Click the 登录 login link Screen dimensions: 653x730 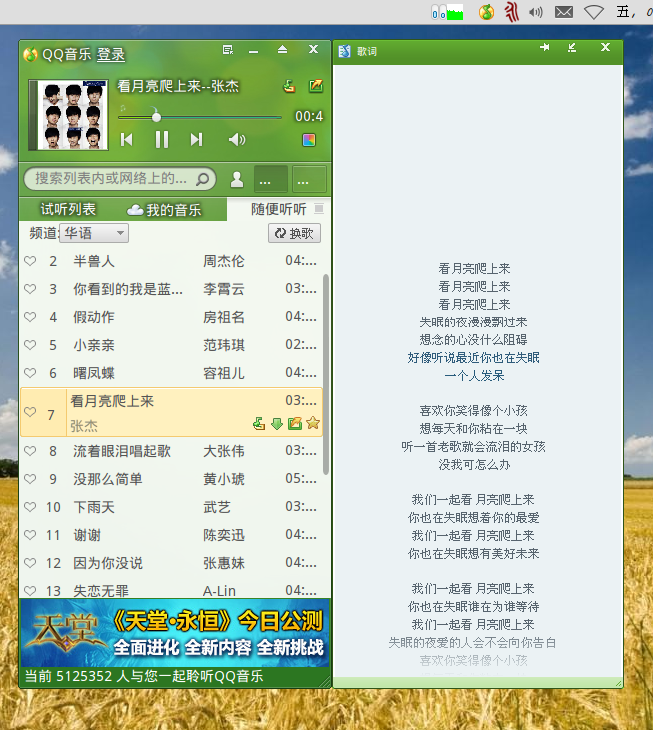pyautogui.click(x=111, y=54)
